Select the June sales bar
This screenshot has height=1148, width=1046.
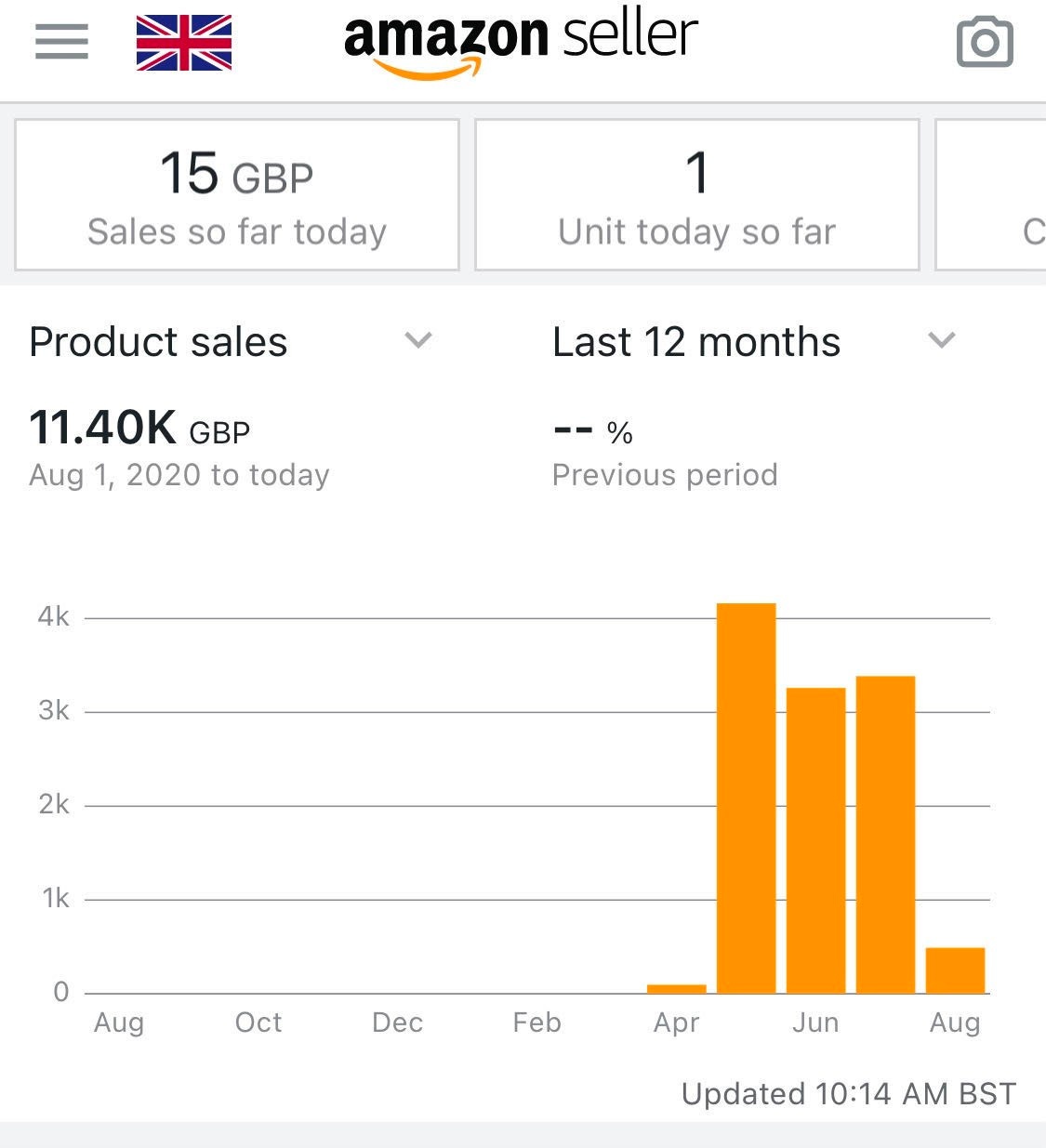point(815,841)
